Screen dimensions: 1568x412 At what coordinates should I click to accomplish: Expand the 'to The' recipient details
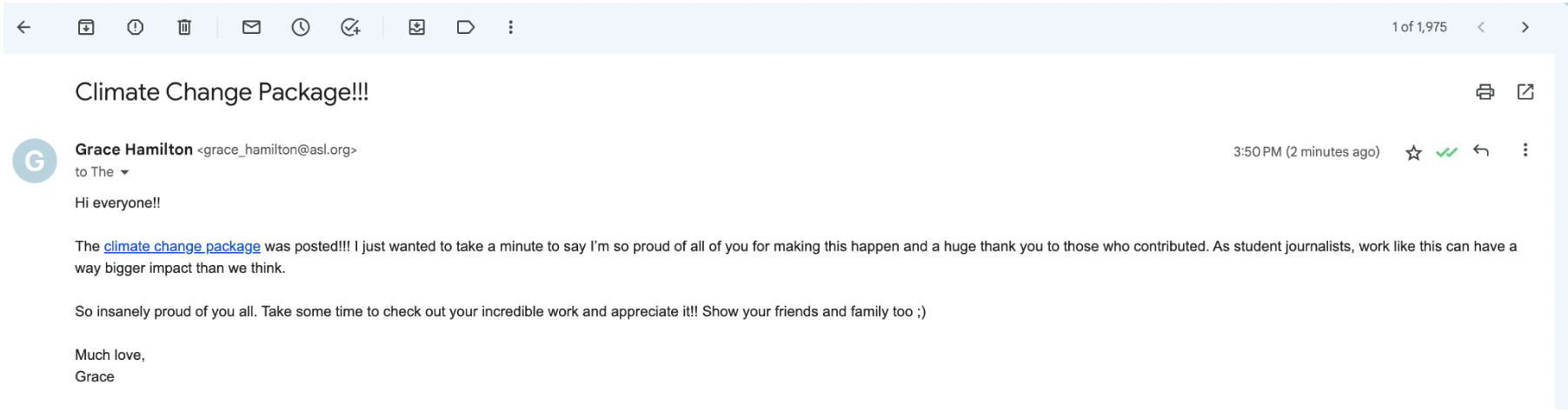pyautogui.click(x=124, y=172)
